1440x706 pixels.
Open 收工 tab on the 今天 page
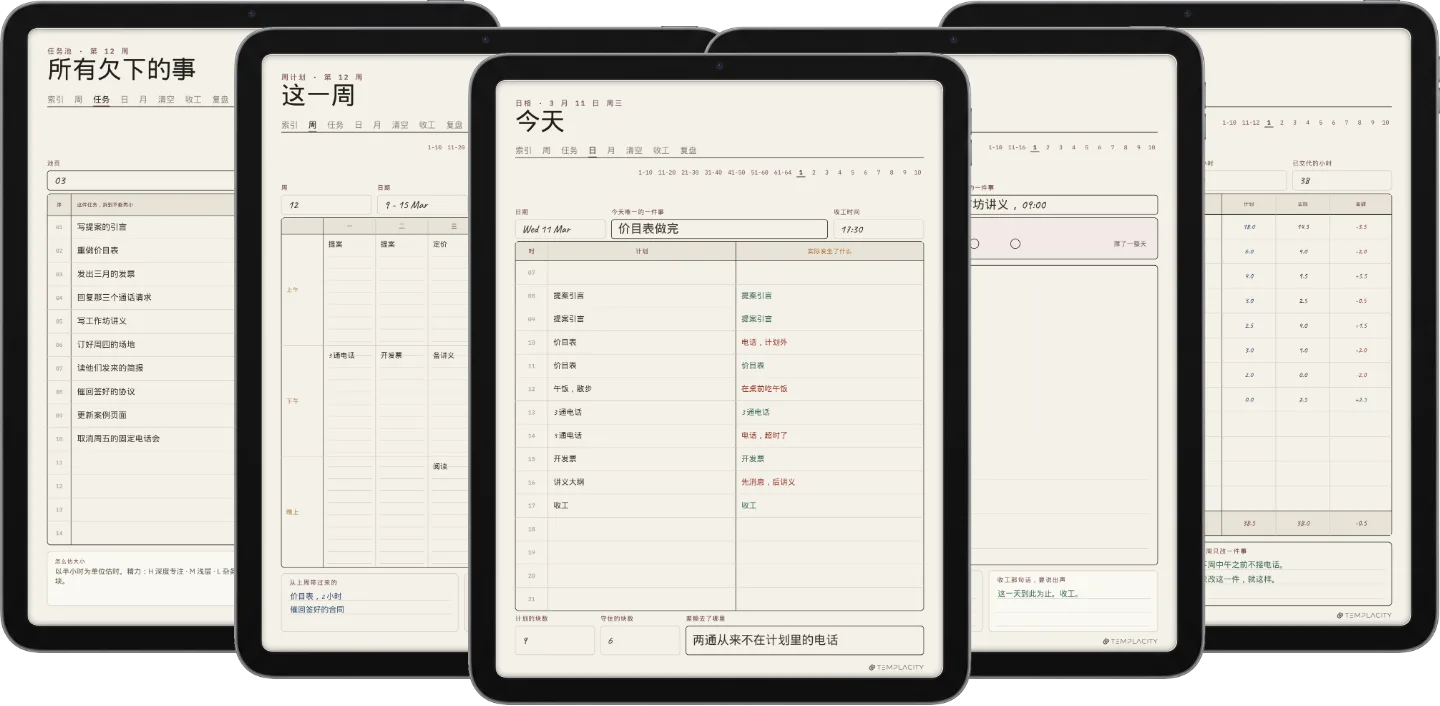coord(661,151)
